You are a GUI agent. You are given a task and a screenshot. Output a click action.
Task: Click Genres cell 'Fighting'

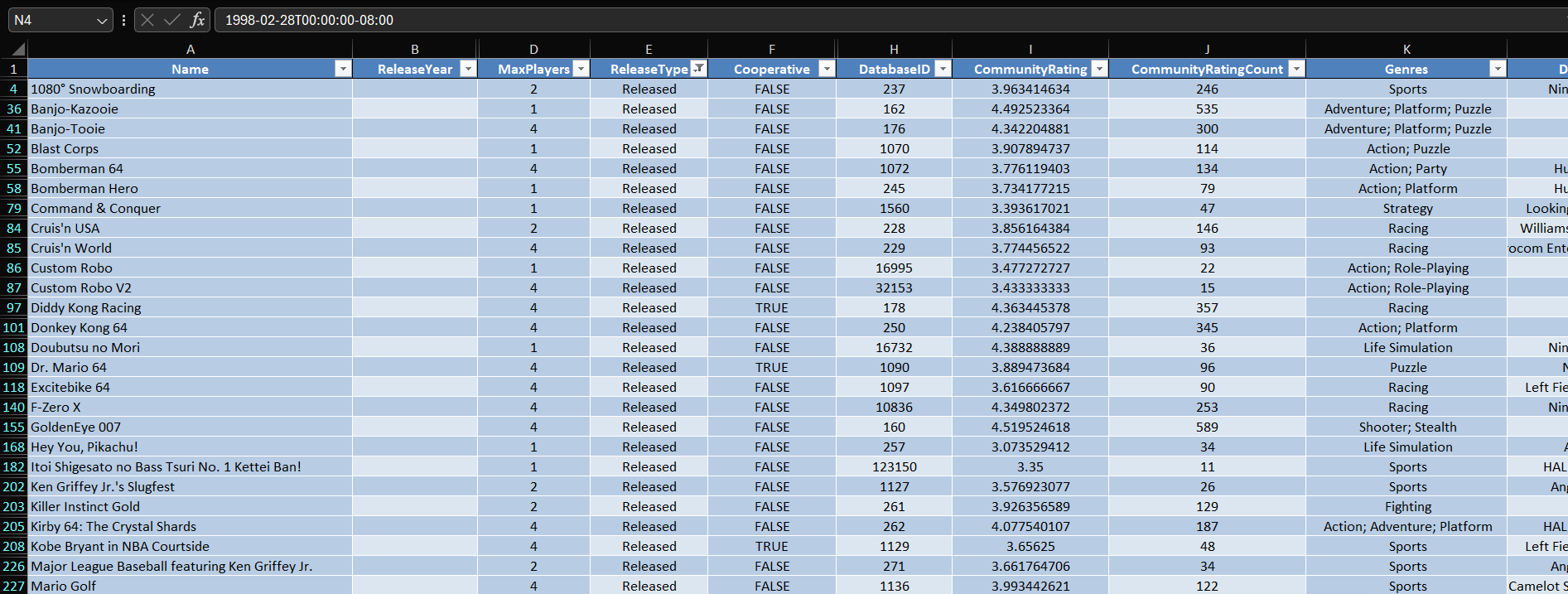pos(1407,506)
